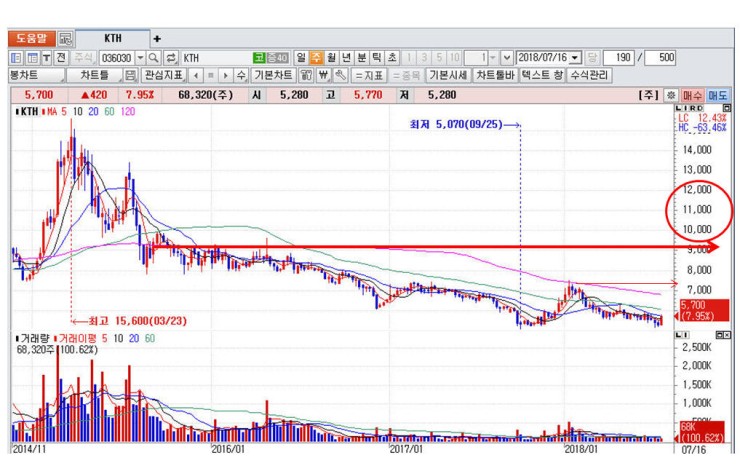Open the date picker dropdown for 2018/07/16
This screenshot has height=474, width=740.
(575, 58)
